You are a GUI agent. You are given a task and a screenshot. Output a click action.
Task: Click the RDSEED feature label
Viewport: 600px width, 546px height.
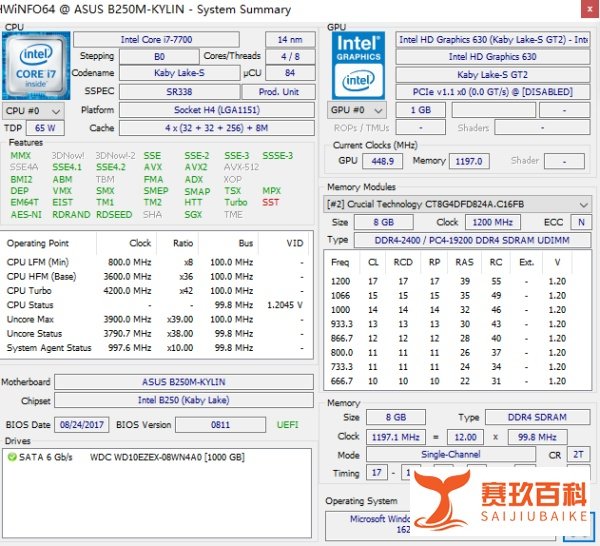114,215
